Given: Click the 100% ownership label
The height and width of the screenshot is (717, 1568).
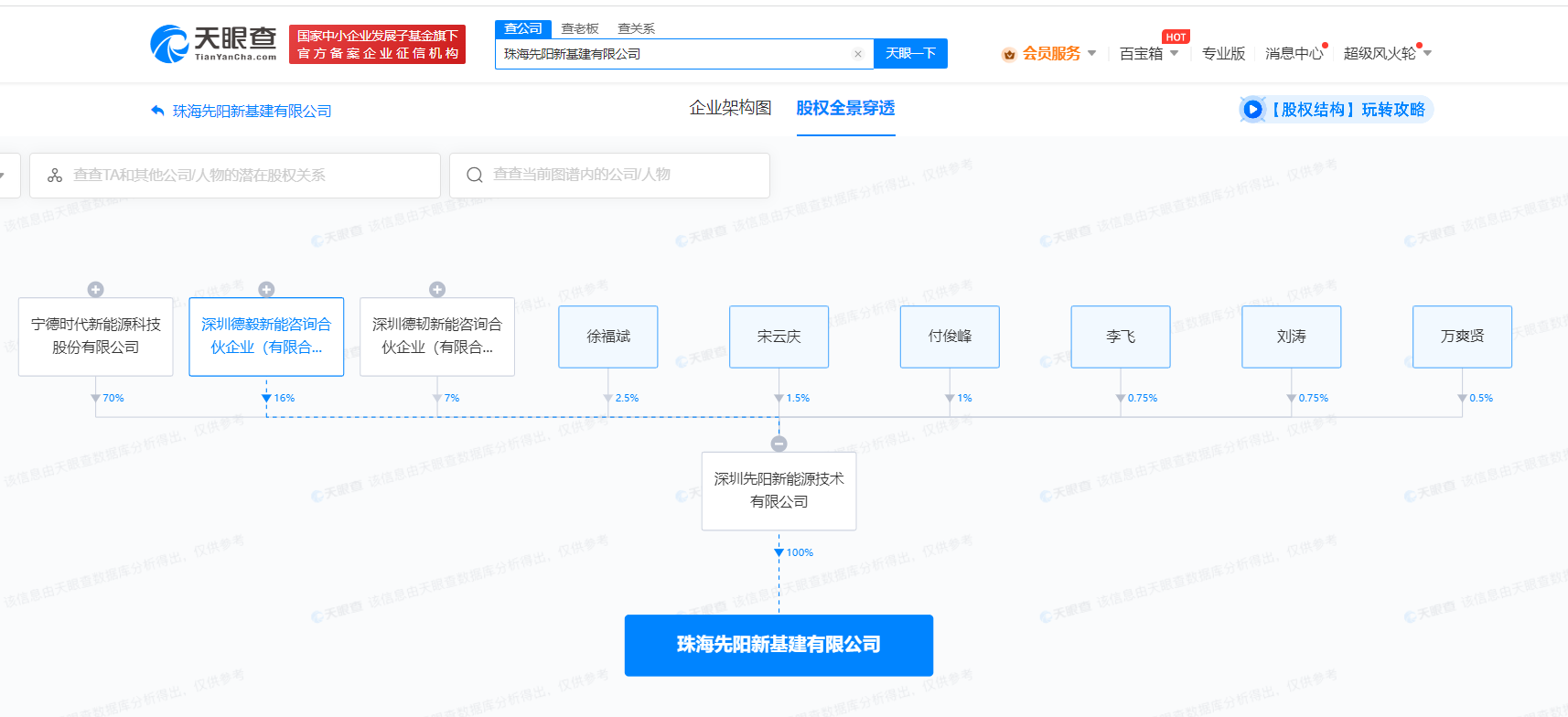Looking at the screenshot, I should [800, 552].
